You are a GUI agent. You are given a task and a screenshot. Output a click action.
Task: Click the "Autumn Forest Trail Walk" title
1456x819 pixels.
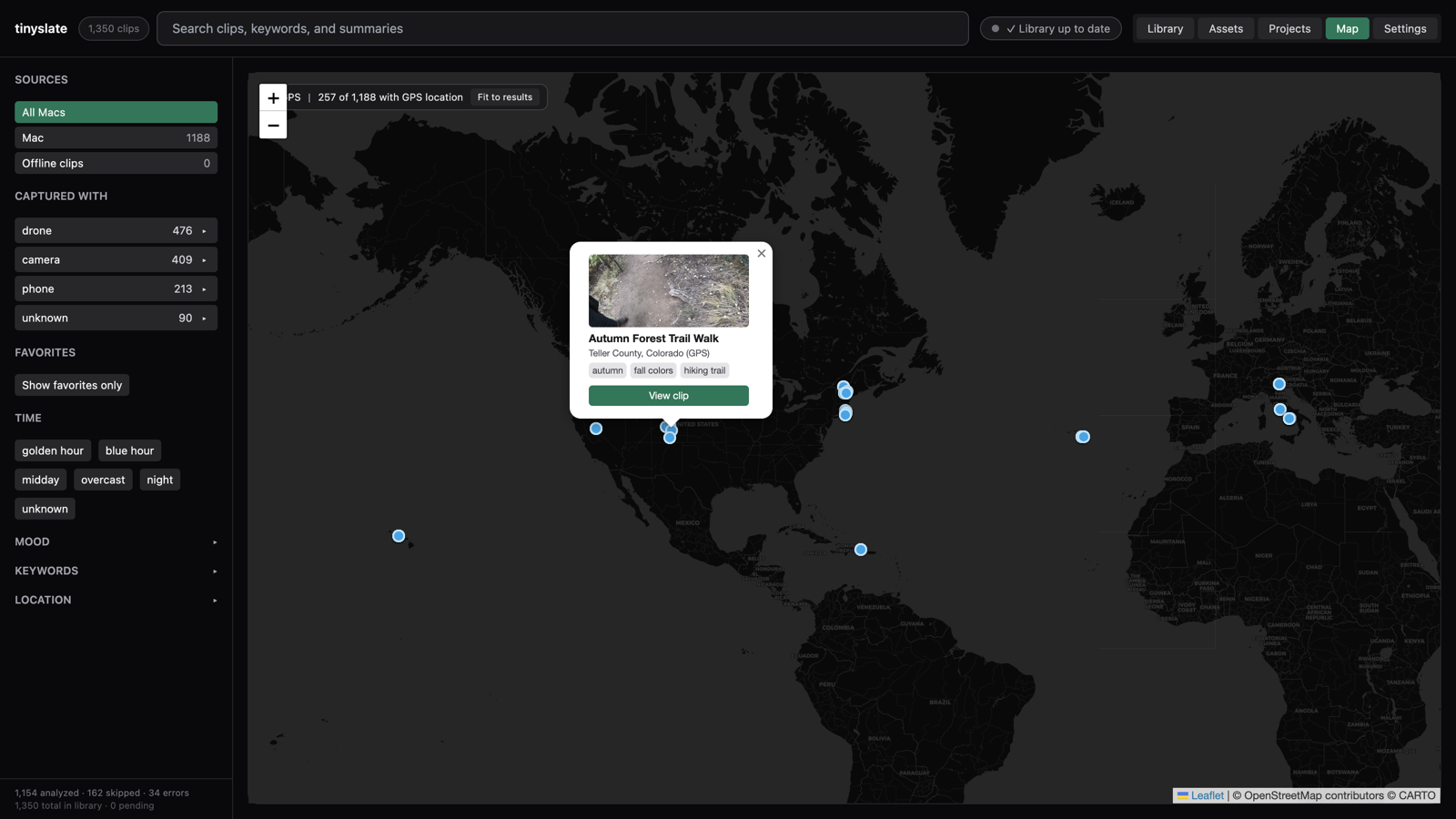point(653,339)
